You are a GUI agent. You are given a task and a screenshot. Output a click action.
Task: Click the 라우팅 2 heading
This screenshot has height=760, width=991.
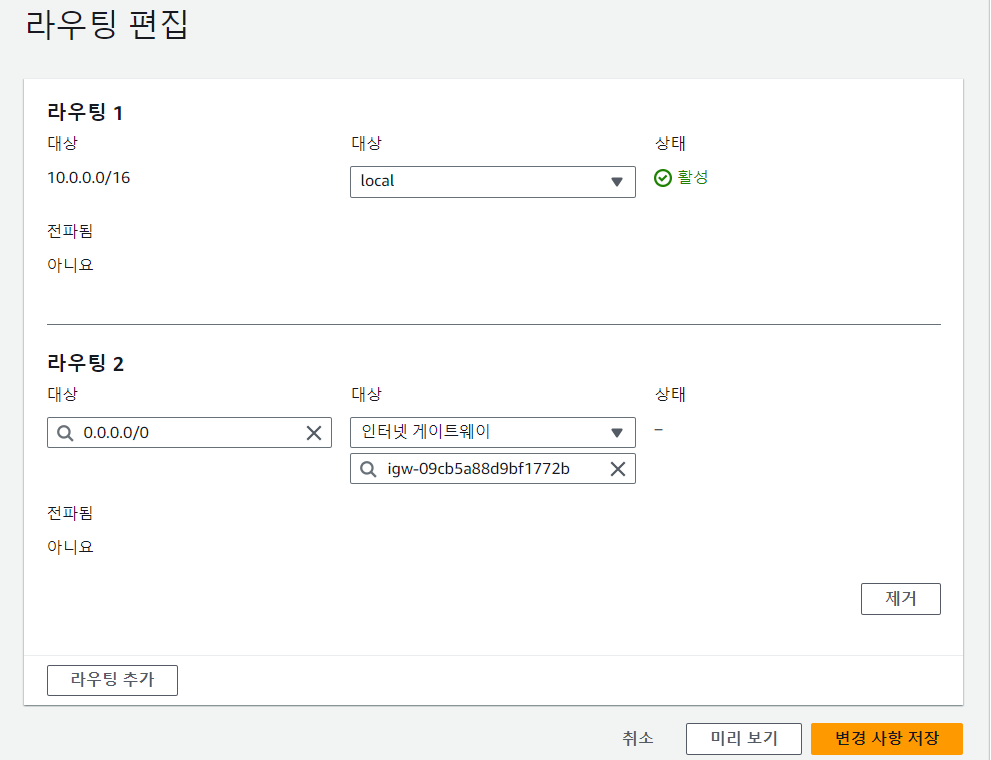(85, 363)
